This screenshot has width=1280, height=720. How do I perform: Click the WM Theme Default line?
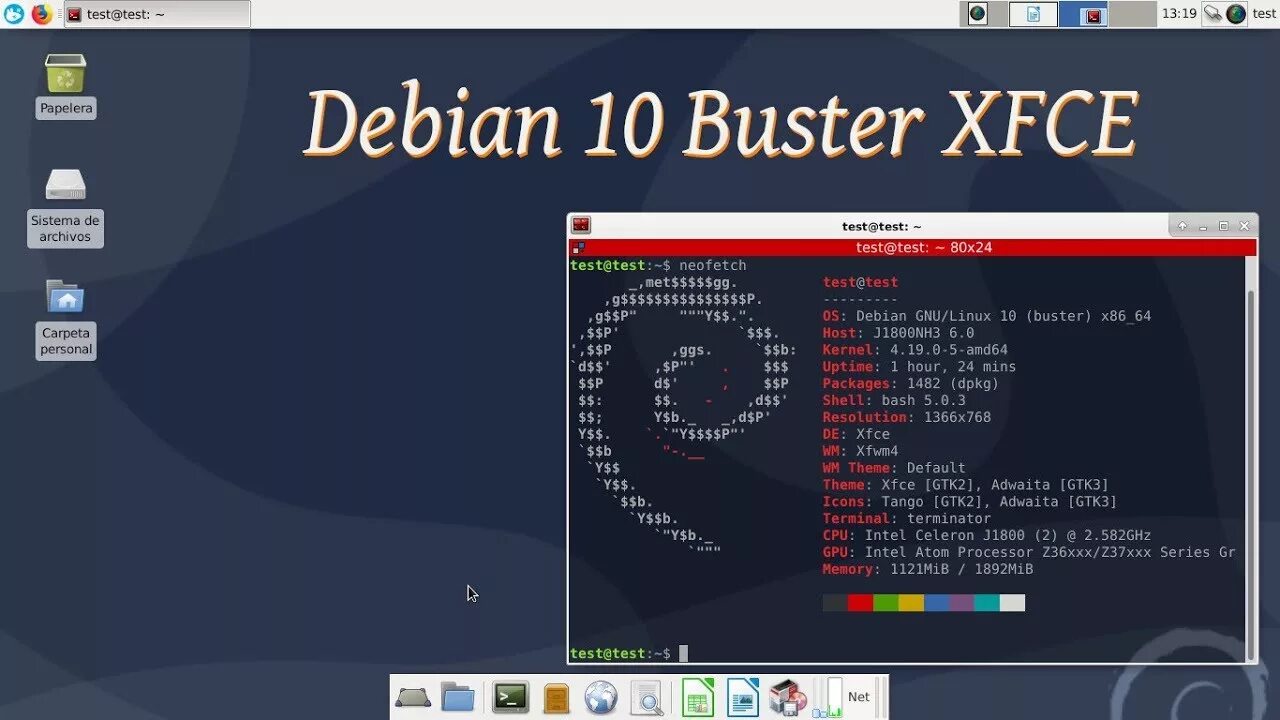[x=894, y=468]
